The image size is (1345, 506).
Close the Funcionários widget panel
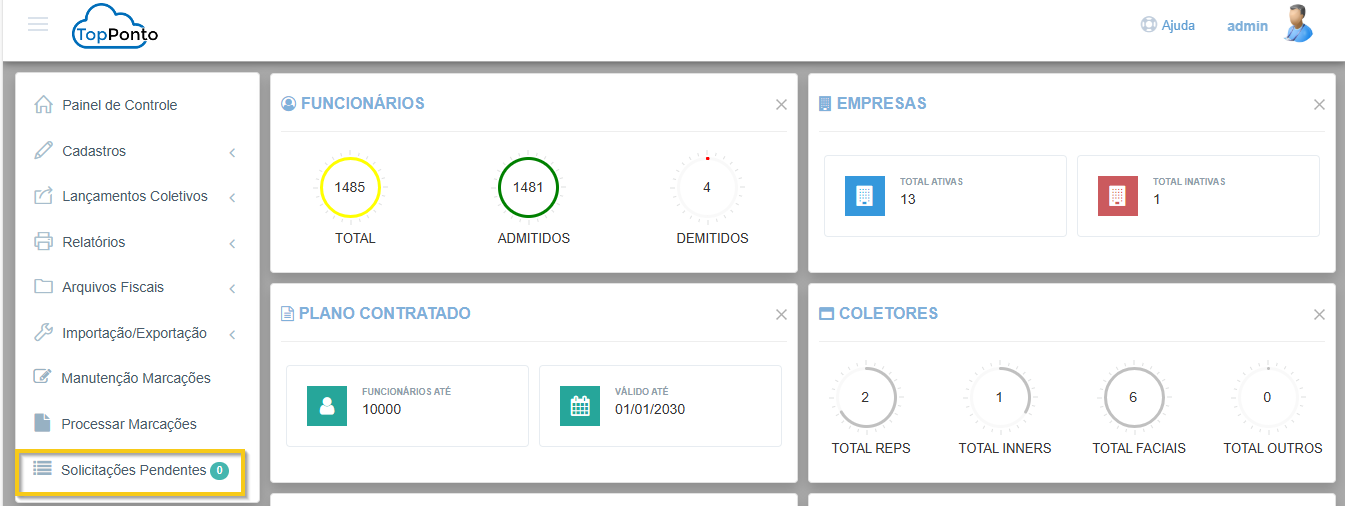tap(781, 105)
